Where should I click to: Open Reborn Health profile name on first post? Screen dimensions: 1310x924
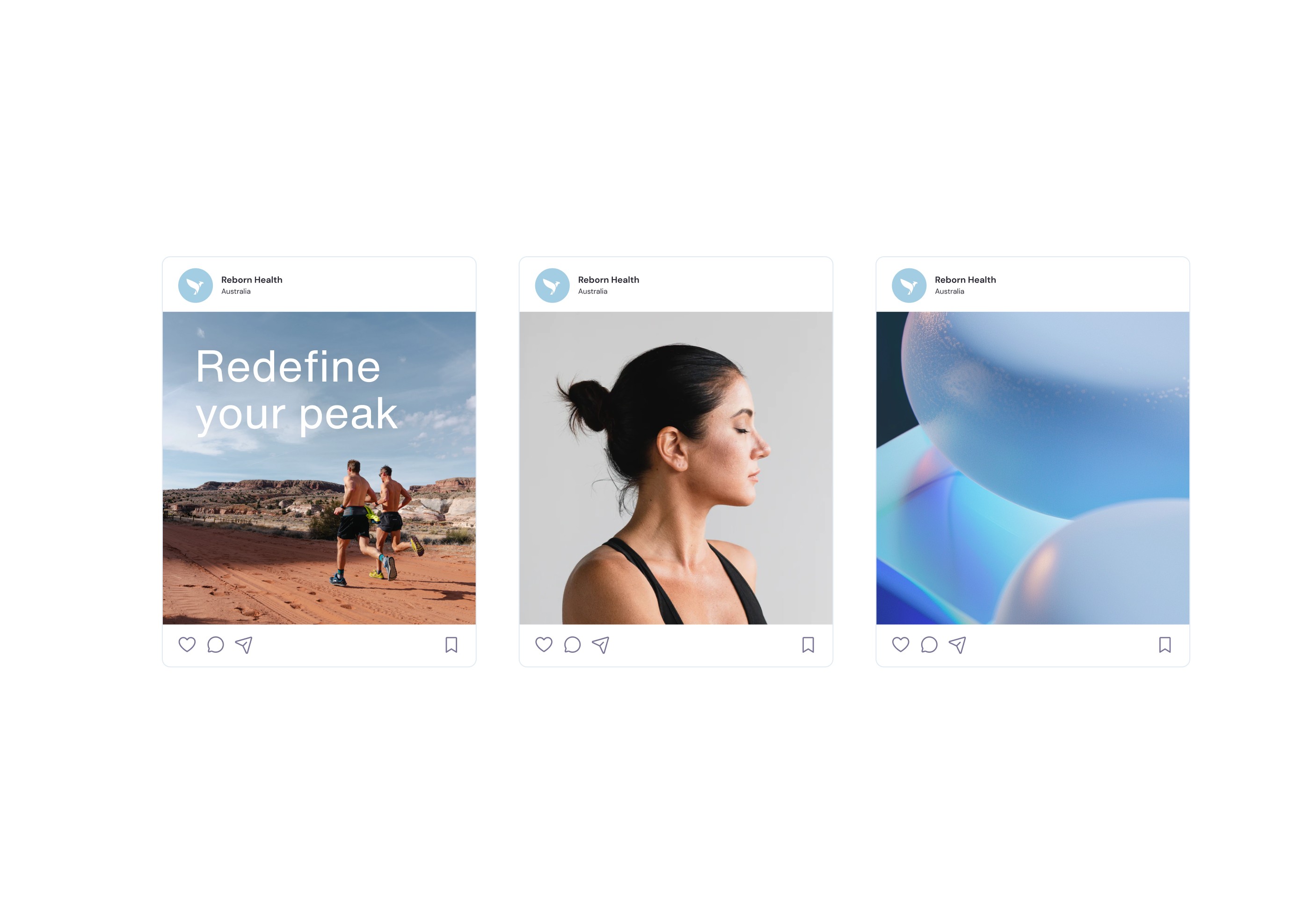pos(252,280)
